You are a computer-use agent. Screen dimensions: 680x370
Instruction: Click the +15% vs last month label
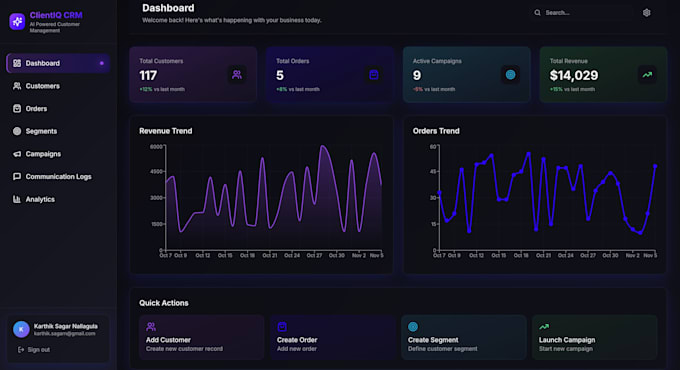click(x=572, y=89)
